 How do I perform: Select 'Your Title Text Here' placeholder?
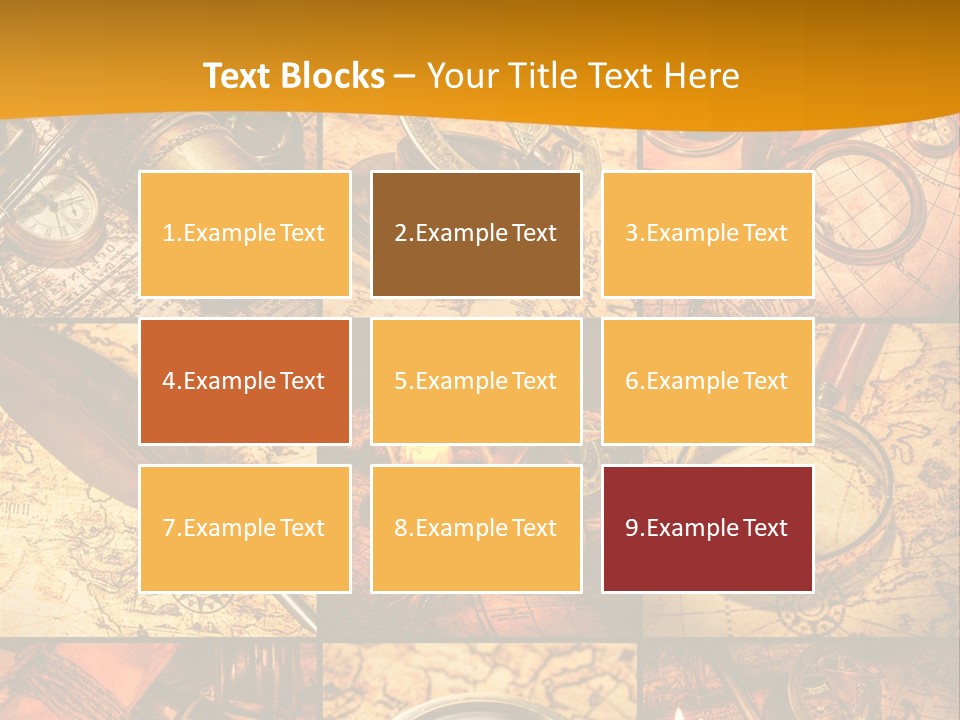tap(583, 76)
